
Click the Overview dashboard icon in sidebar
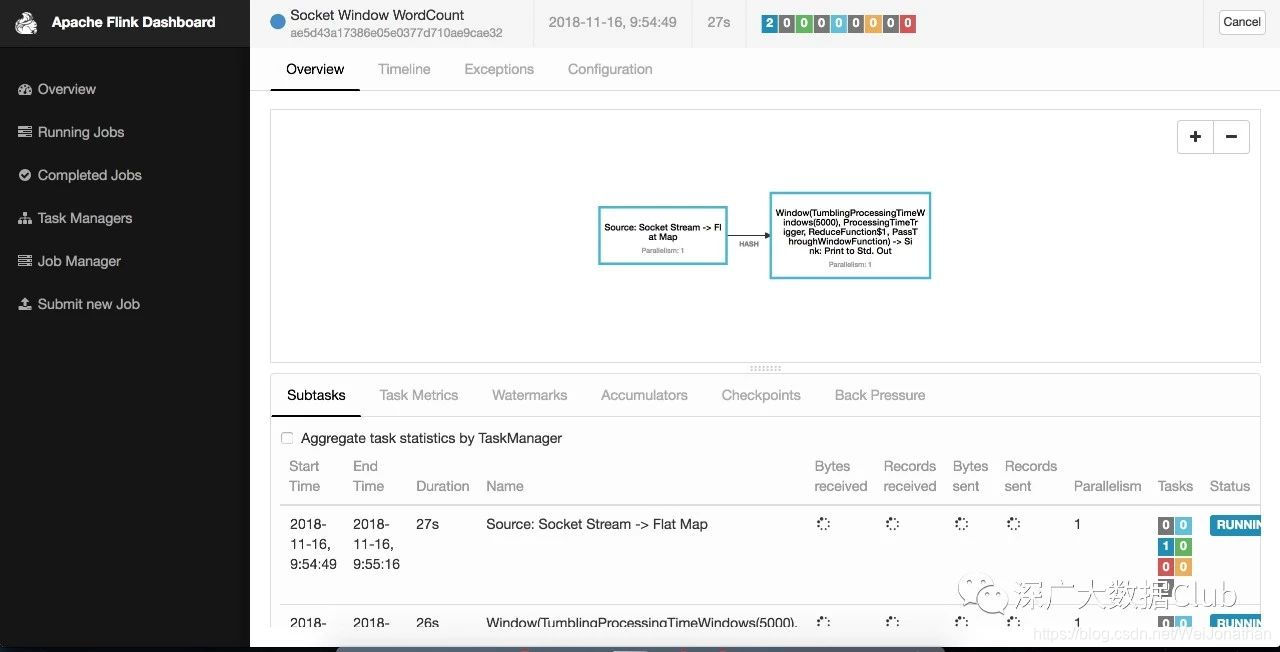[x=25, y=89]
